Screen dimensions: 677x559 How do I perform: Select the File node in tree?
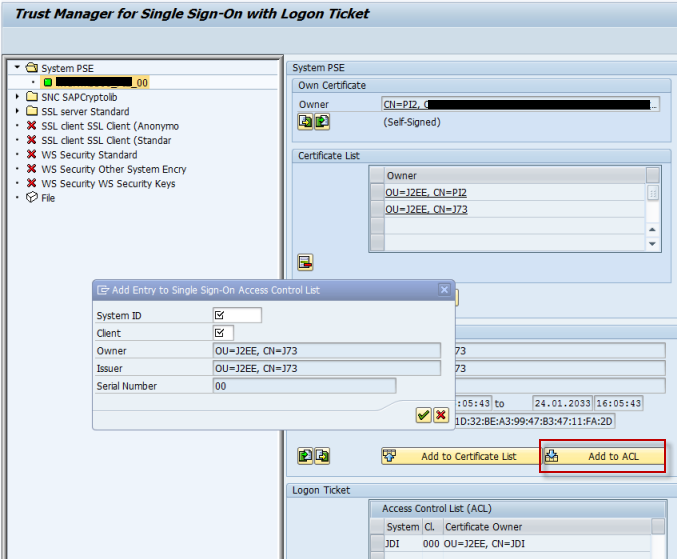click(48, 198)
